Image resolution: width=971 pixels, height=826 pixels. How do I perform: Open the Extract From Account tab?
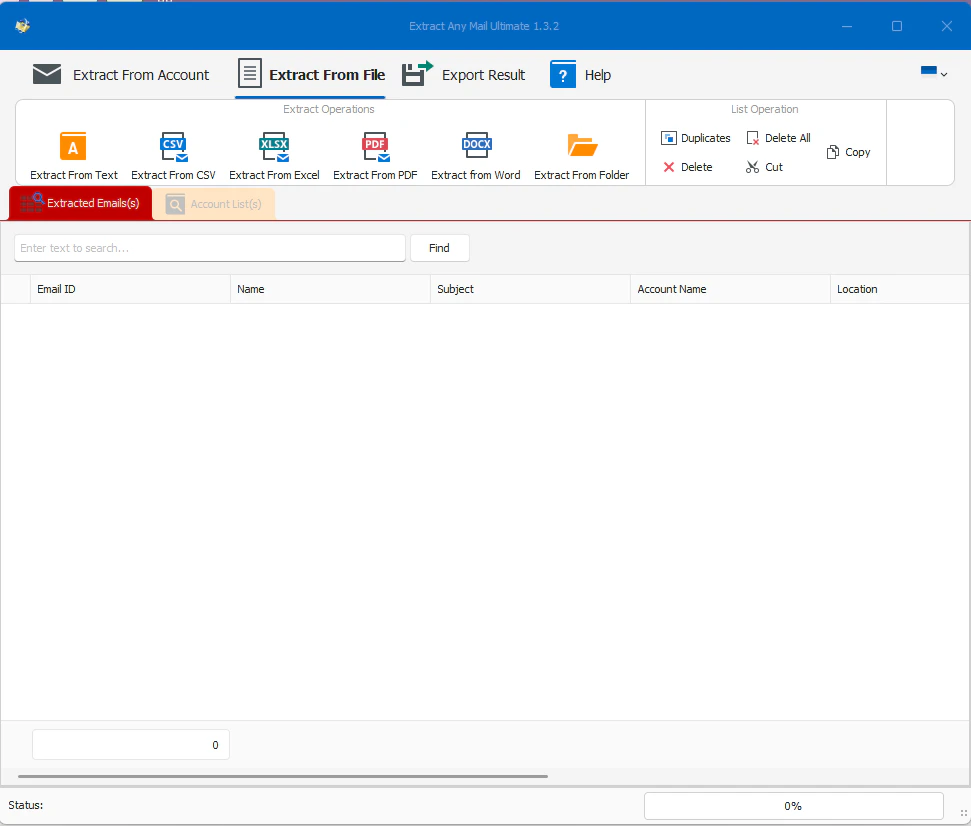click(x=121, y=75)
